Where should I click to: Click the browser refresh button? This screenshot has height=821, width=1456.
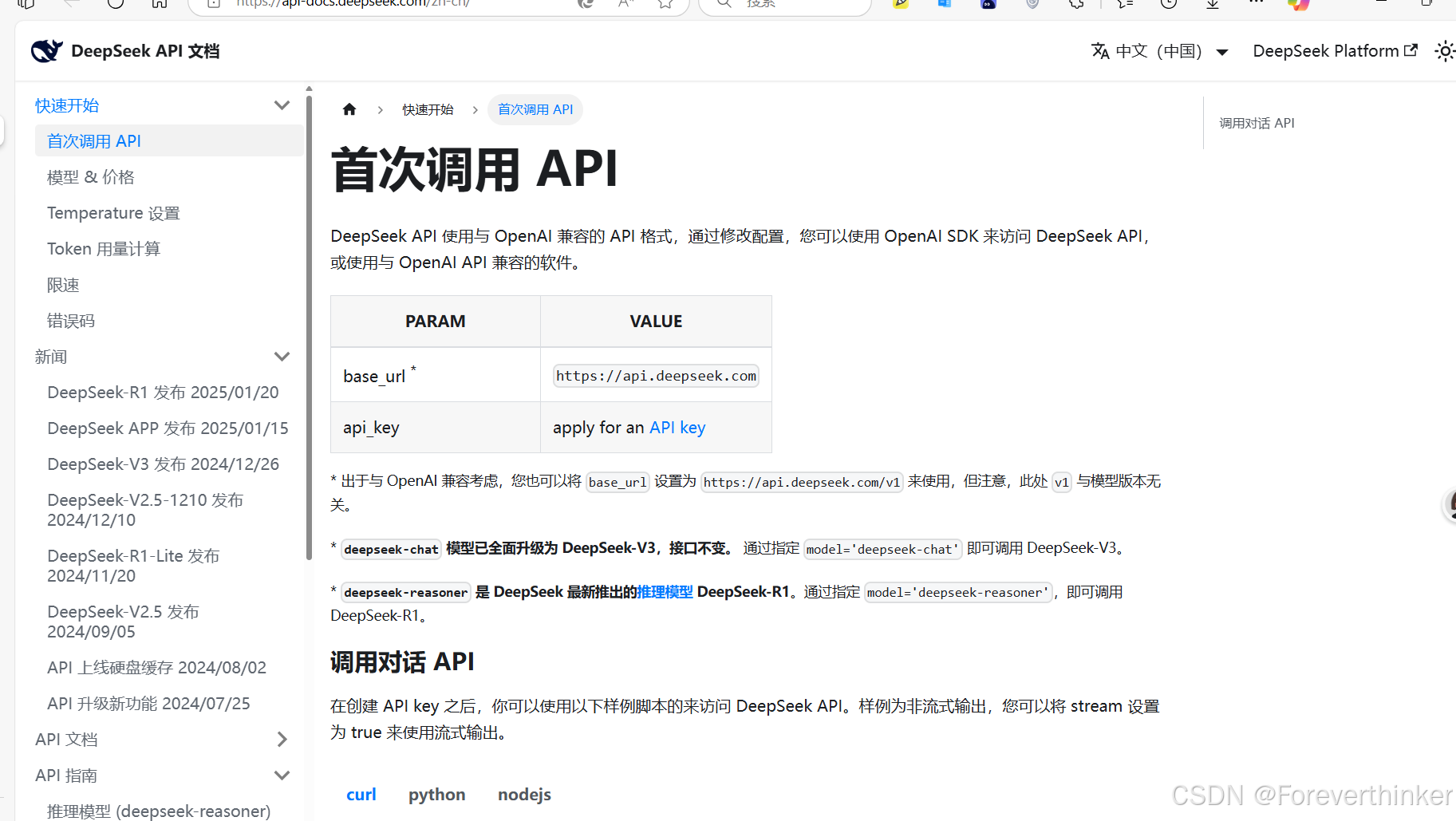(x=116, y=2)
